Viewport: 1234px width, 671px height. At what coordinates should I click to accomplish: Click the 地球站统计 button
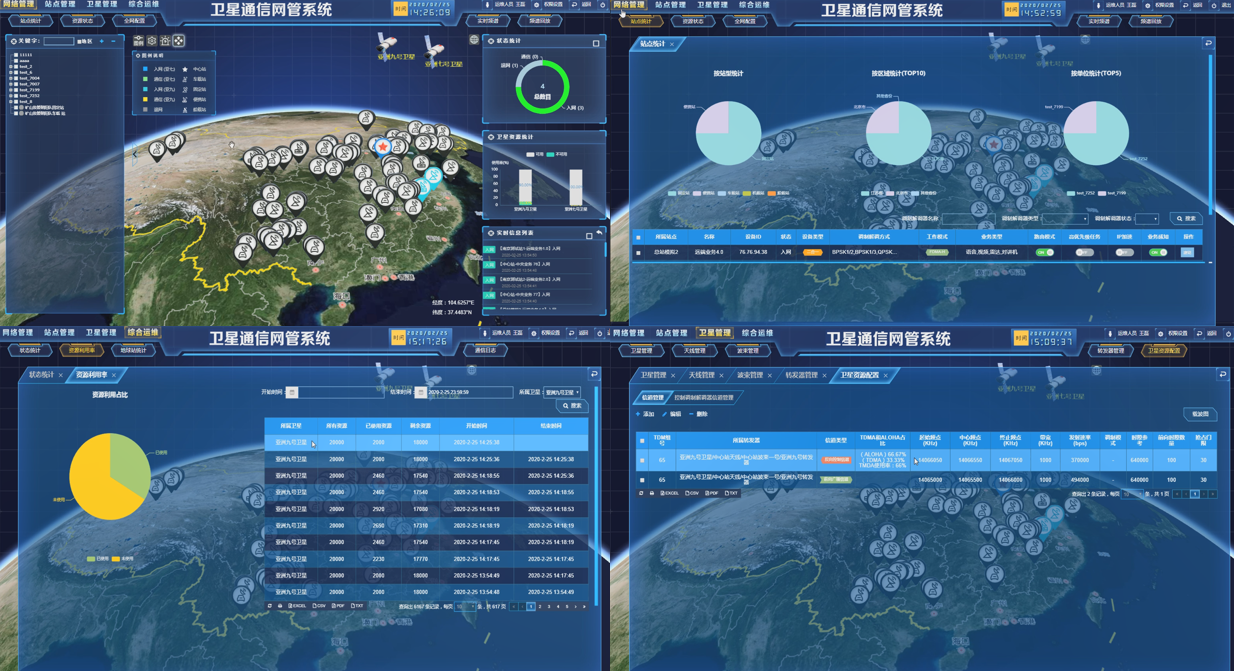pyautogui.click(x=134, y=351)
